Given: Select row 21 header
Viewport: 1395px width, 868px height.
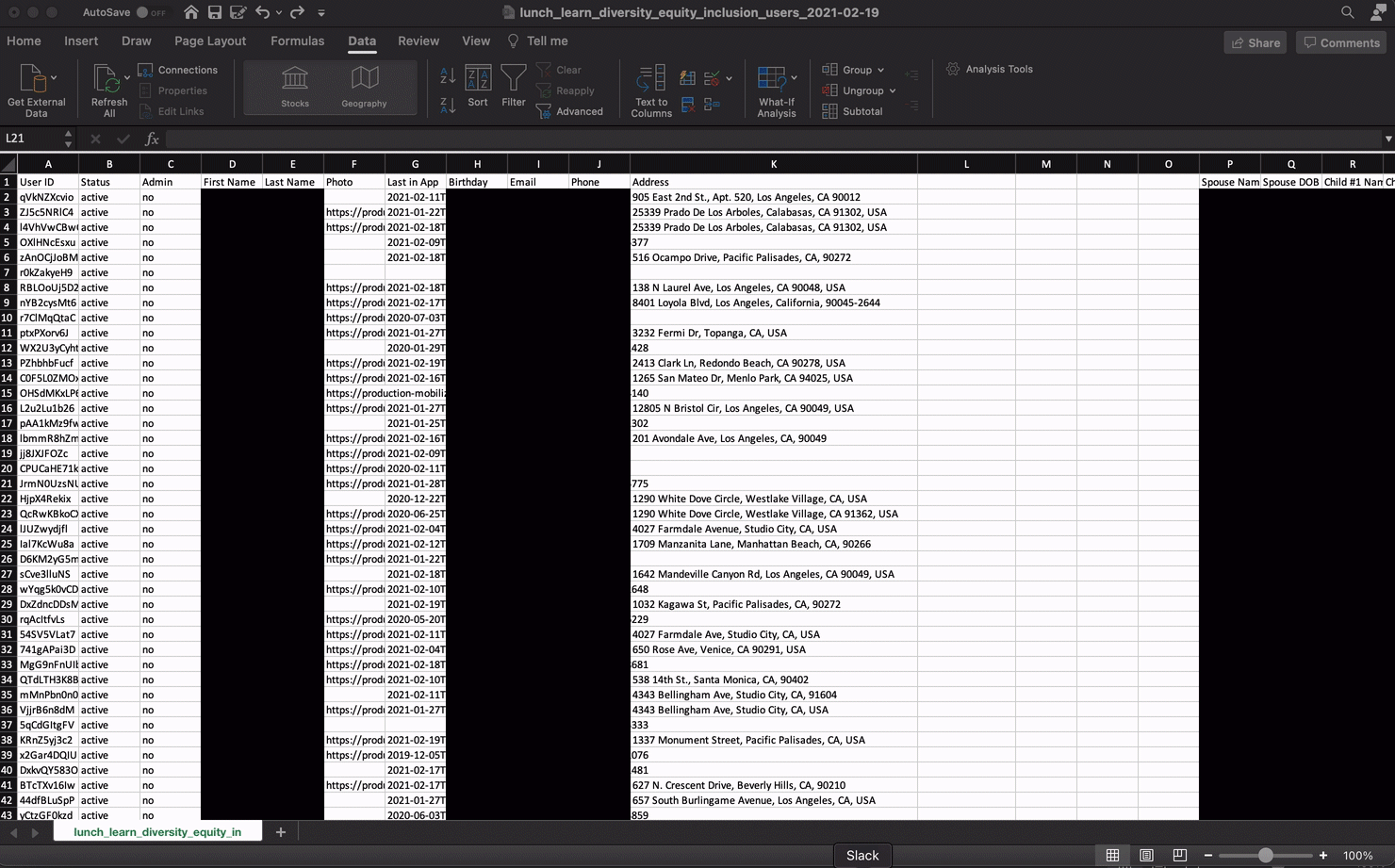Looking at the screenshot, I should coord(8,483).
